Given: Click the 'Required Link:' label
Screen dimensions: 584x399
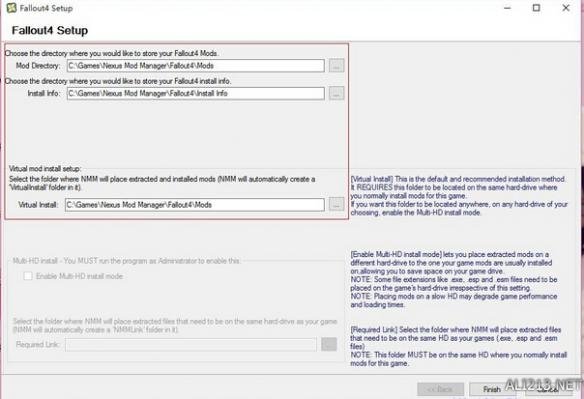Looking at the screenshot, I should click(38, 345).
